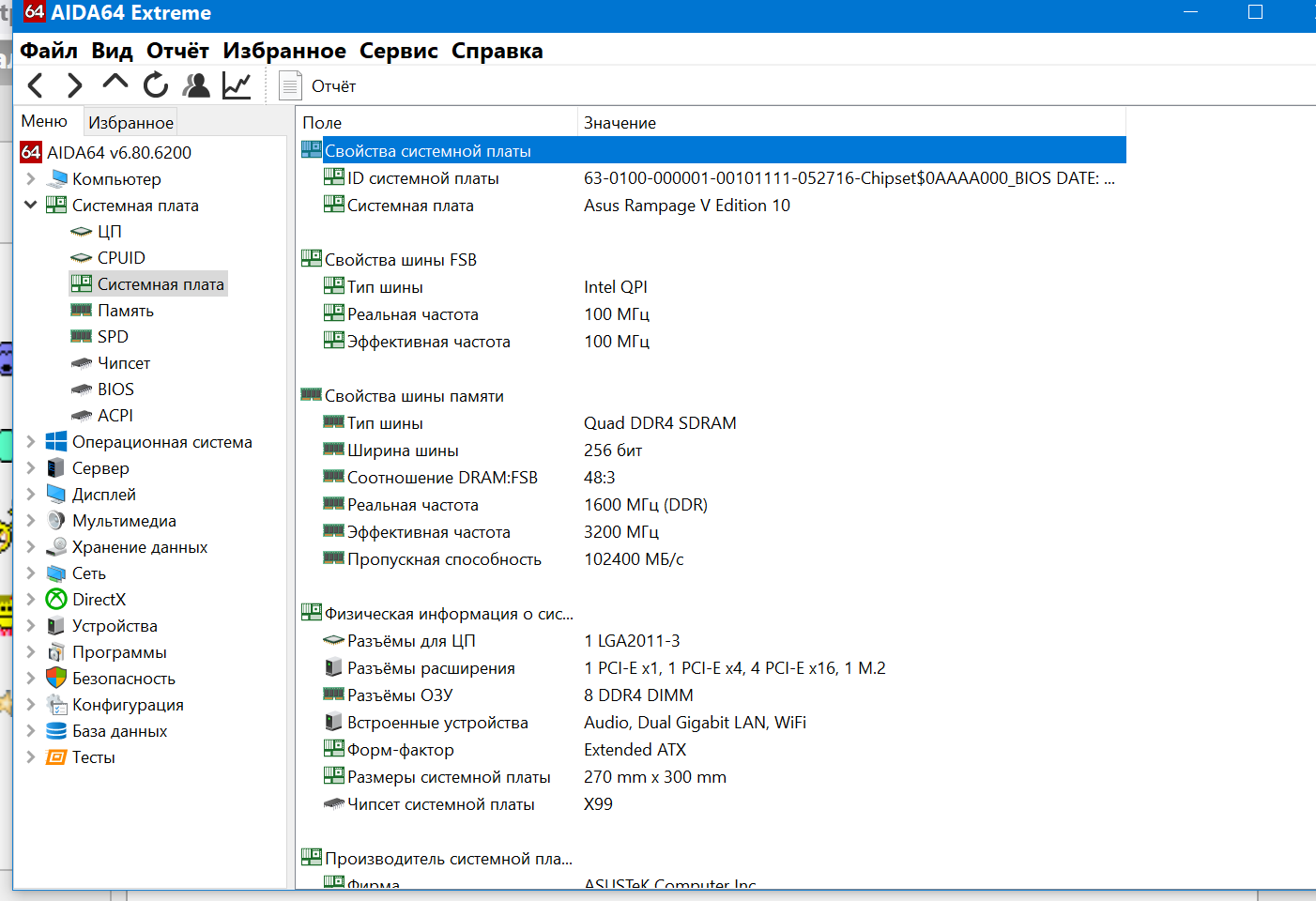Click the DirectX Xbox logo icon
This screenshot has height=901, width=1316.
56,600
